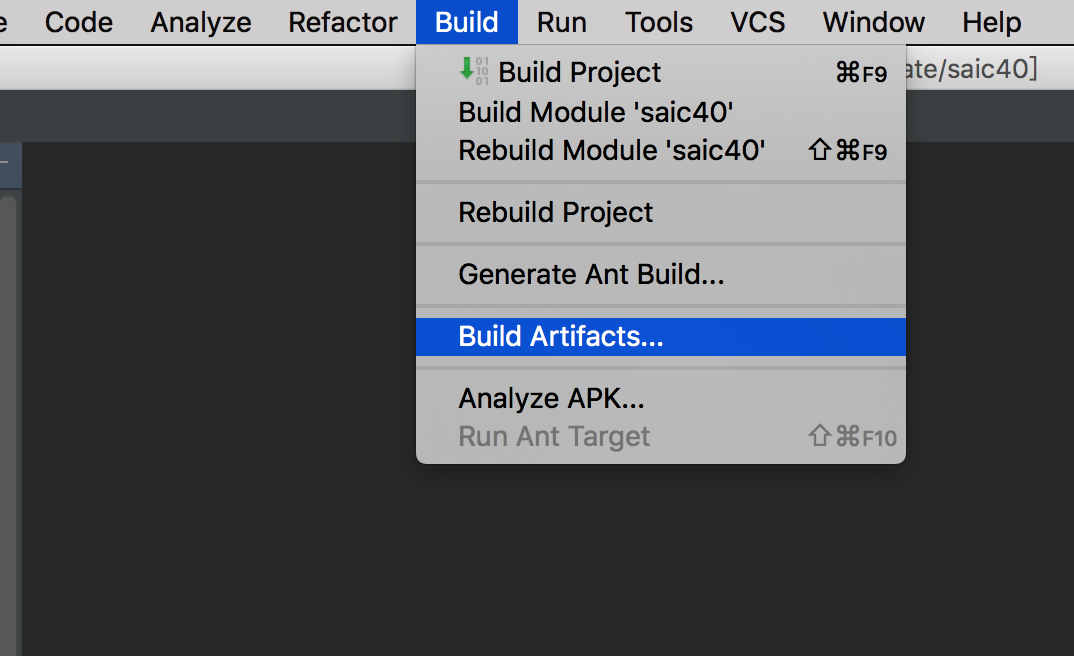Open the Refactor menu
Viewport: 1074px width, 656px height.
click(343, 22)
